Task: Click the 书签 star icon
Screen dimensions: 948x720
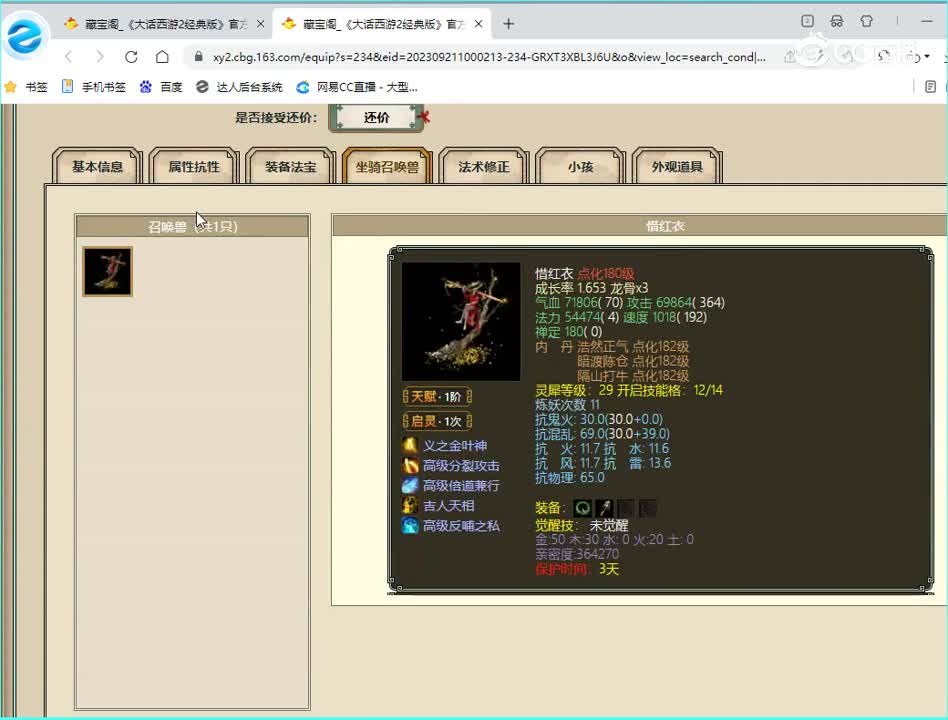Action: tap(10, 87)
